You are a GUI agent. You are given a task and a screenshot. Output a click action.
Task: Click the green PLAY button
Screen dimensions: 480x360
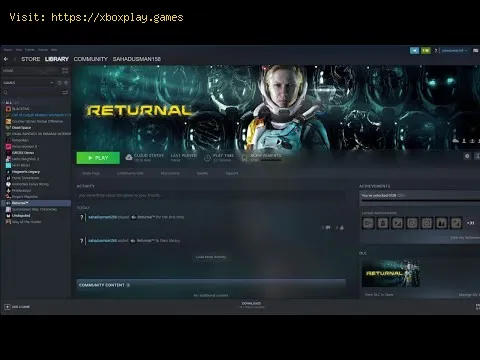point(98,158)
